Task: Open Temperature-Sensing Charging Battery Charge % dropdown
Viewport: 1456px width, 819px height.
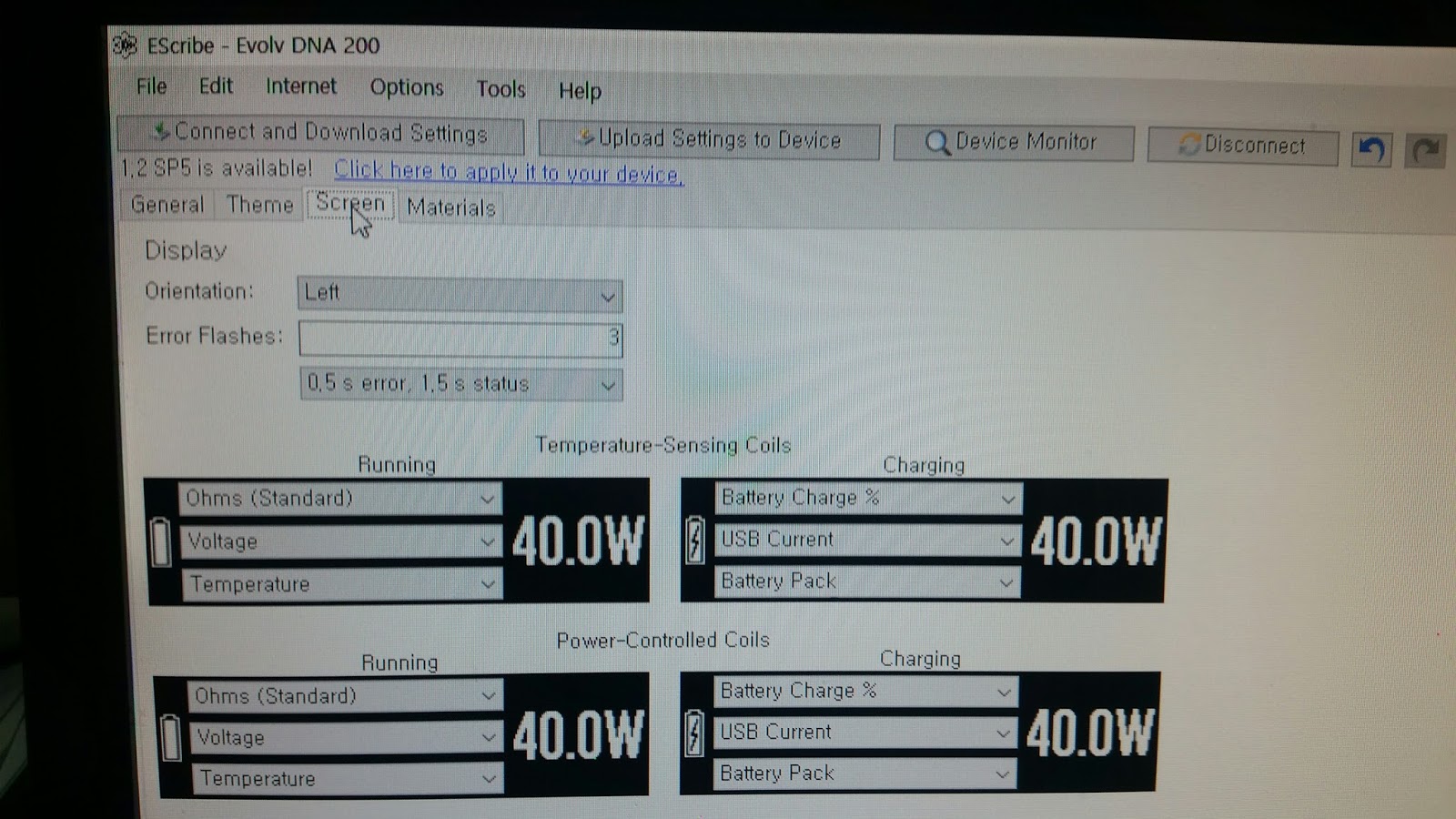Action: pos(868,498)
